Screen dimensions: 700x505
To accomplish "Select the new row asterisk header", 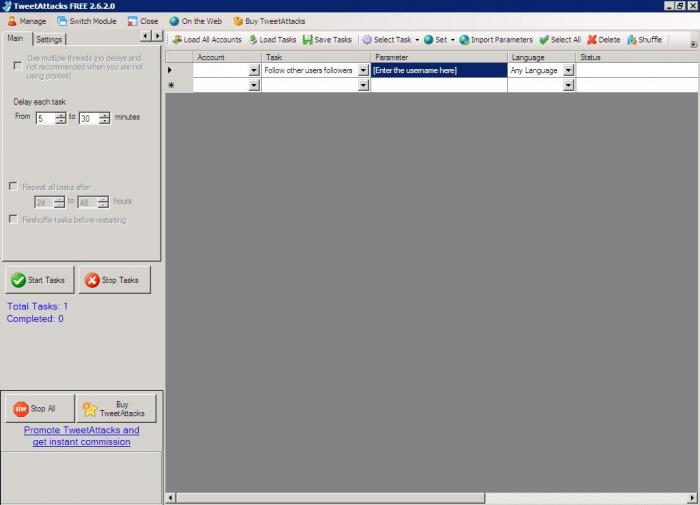I will (x=179, y=85).
